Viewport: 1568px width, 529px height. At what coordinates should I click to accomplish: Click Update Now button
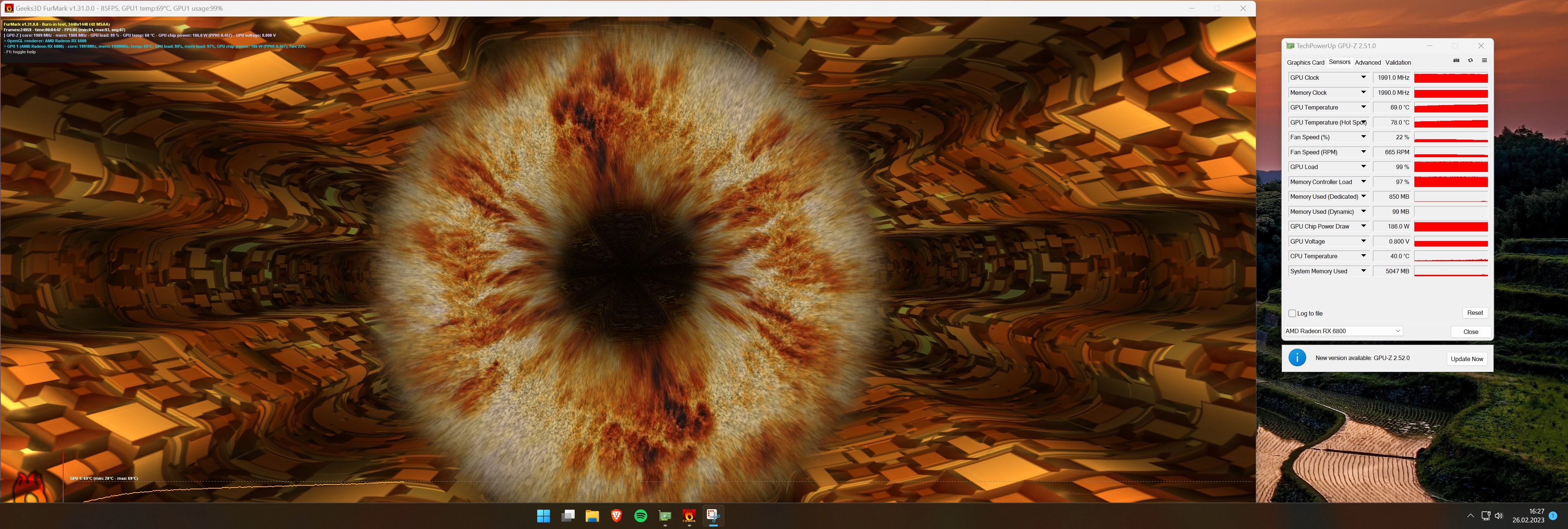click(x=1466, y=359)
